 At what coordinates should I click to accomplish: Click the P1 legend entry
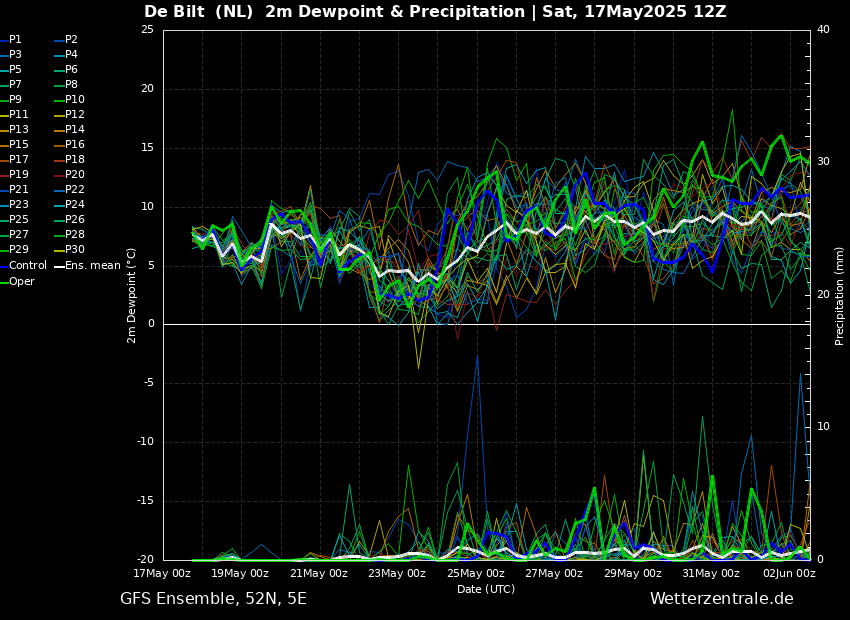tap(15, 40)
